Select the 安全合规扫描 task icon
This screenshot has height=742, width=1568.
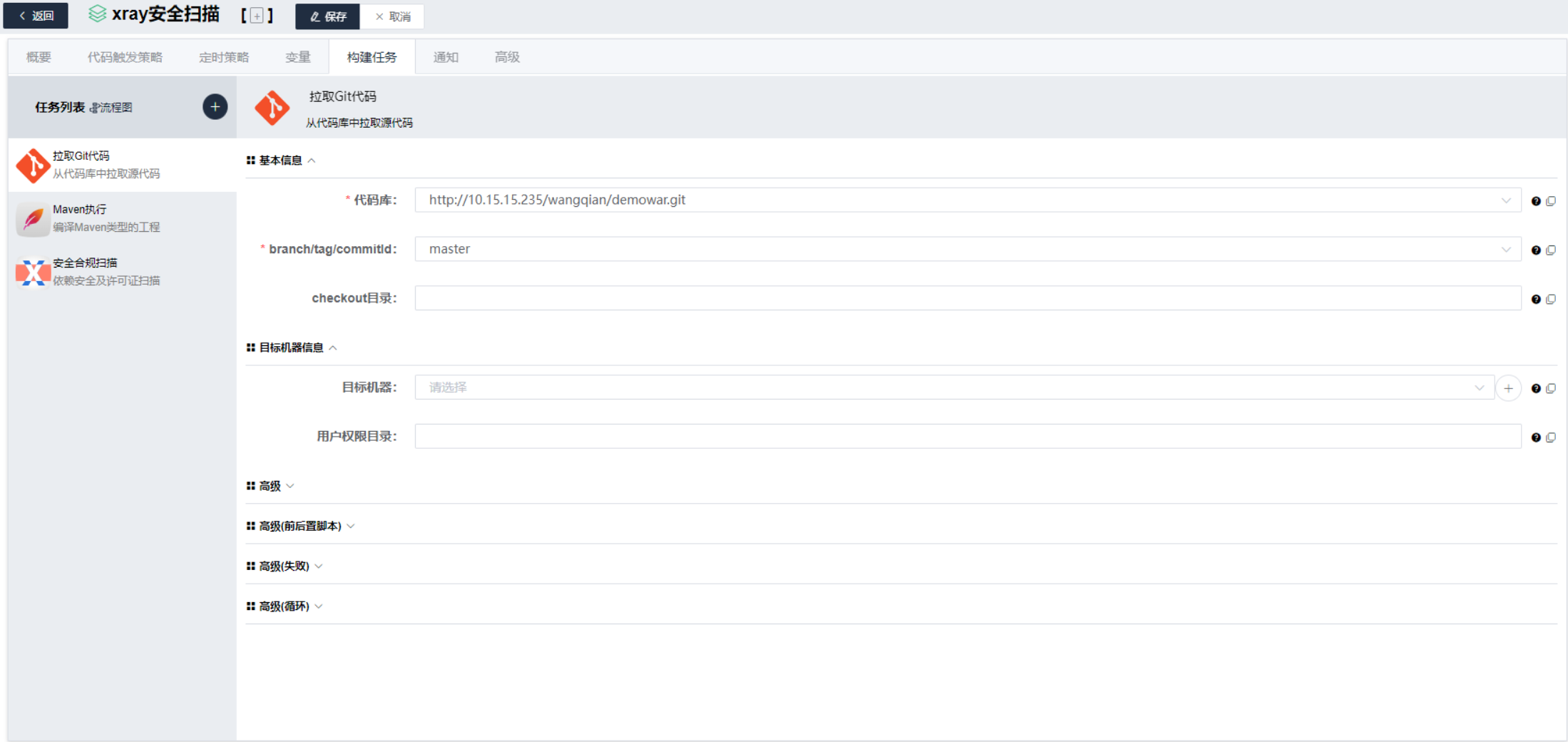(x=33, y=273)
